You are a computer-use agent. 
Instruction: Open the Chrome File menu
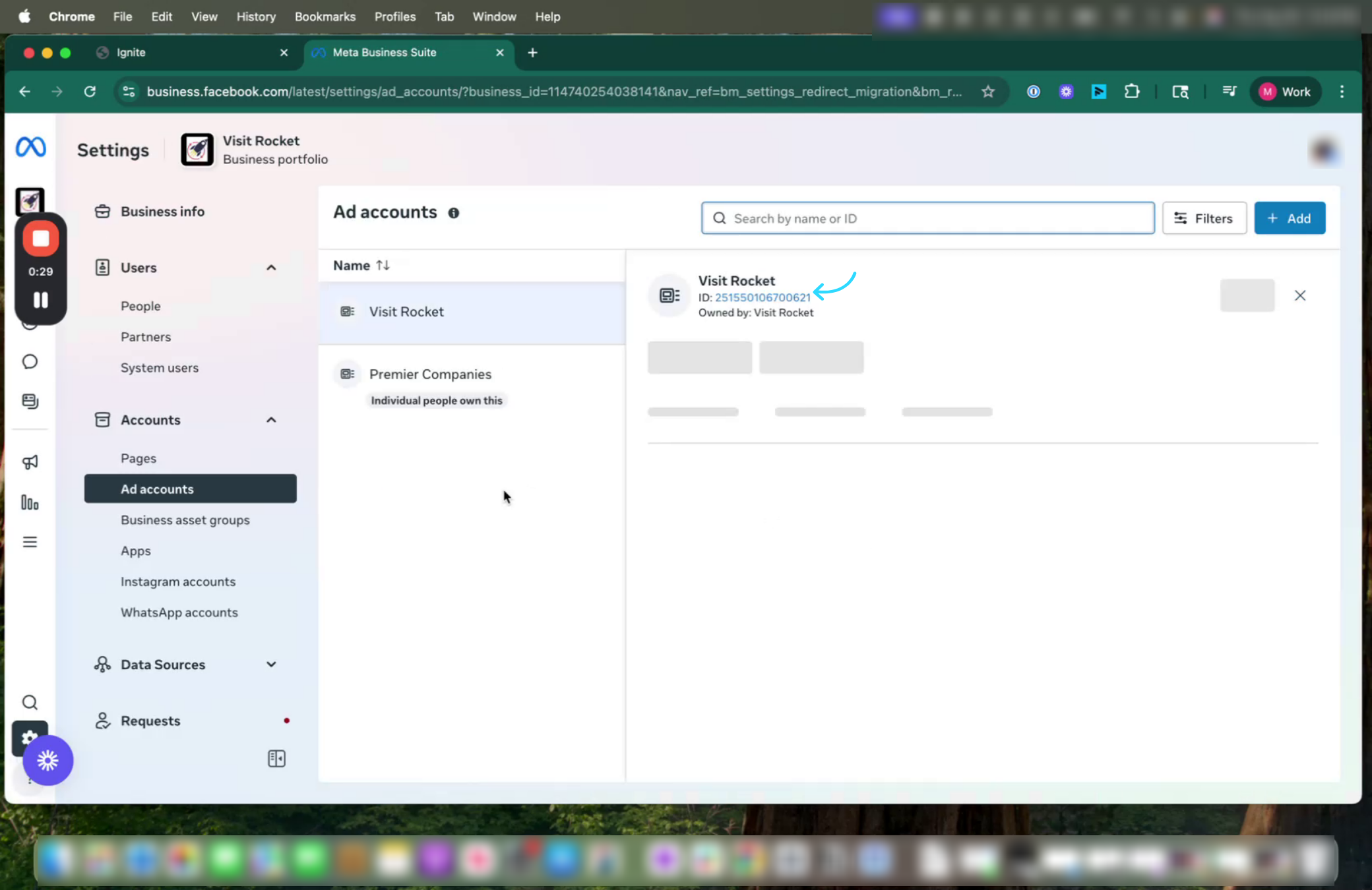(123, 16)
